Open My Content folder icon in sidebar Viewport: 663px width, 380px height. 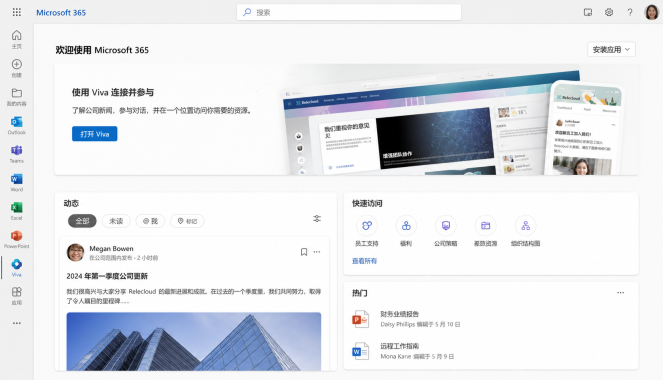coord(16,97)
